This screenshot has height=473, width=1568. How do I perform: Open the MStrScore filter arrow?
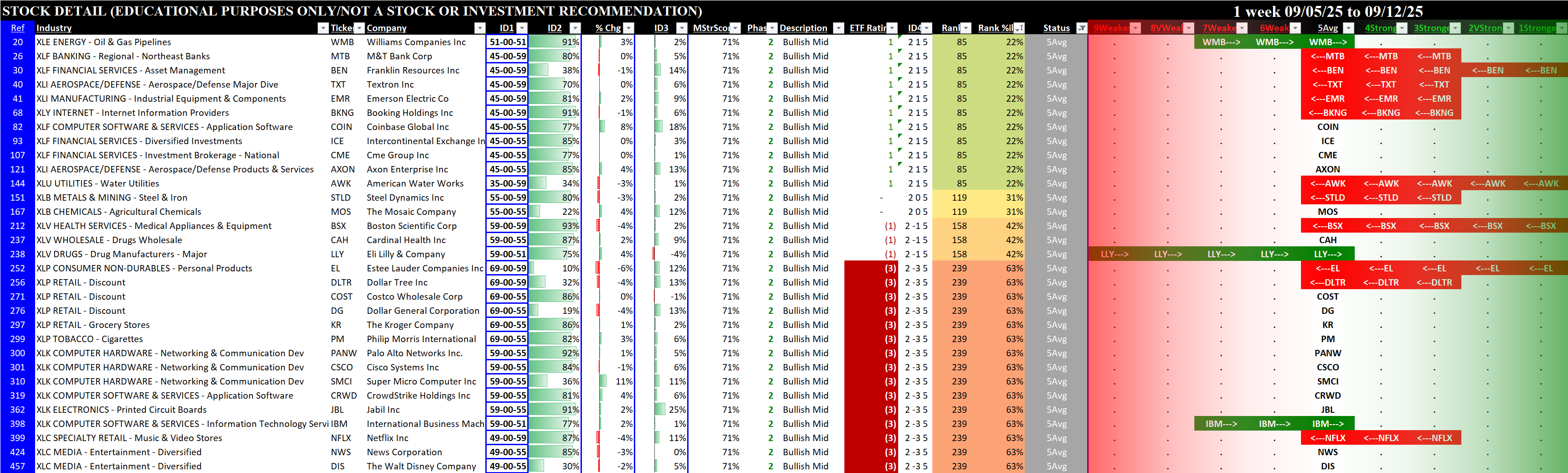click(x=735, y=28)
